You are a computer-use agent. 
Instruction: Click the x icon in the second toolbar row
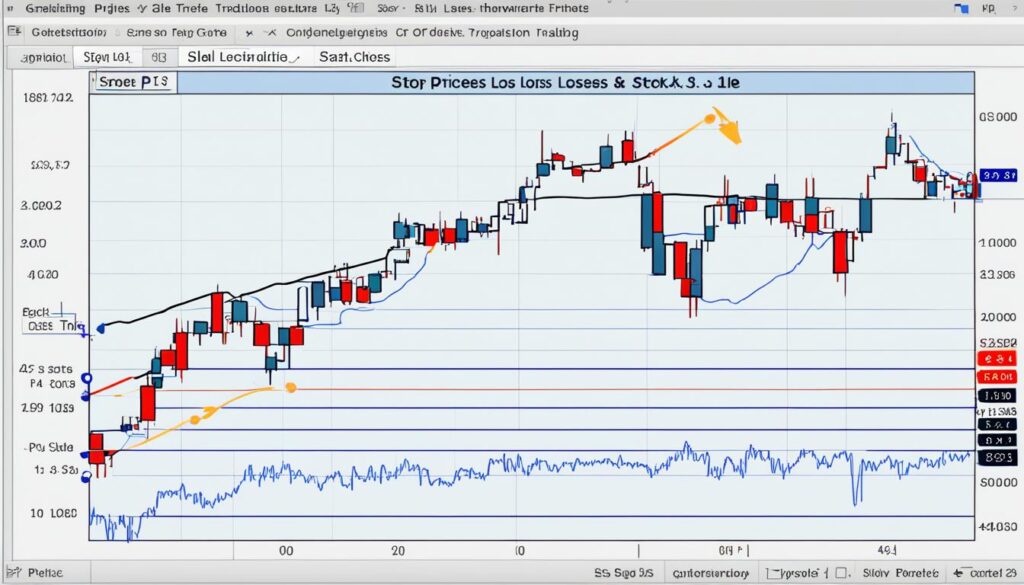click(x=248, y=33)
